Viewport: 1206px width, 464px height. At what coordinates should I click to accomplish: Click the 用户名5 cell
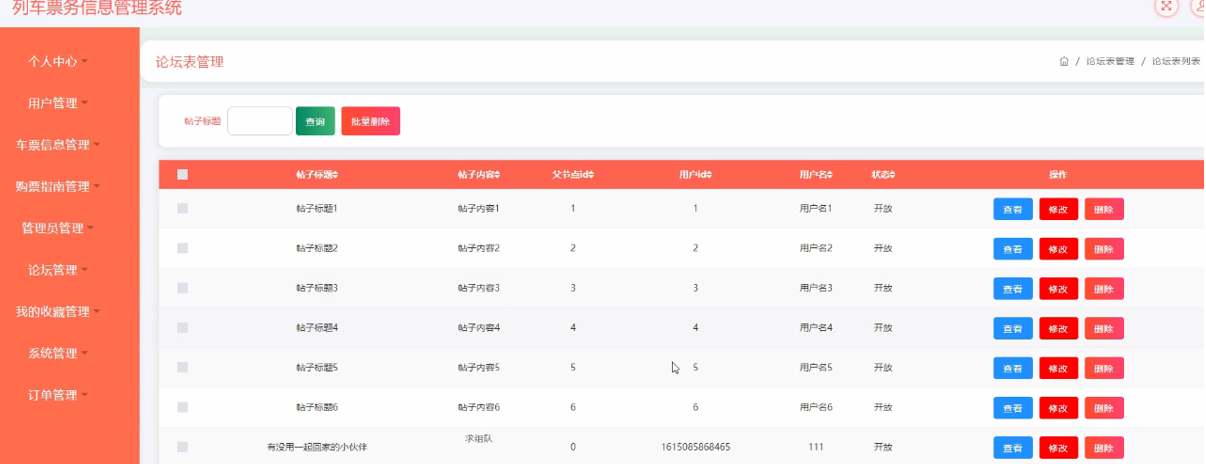pyautogui.click(x=816, y=368)
